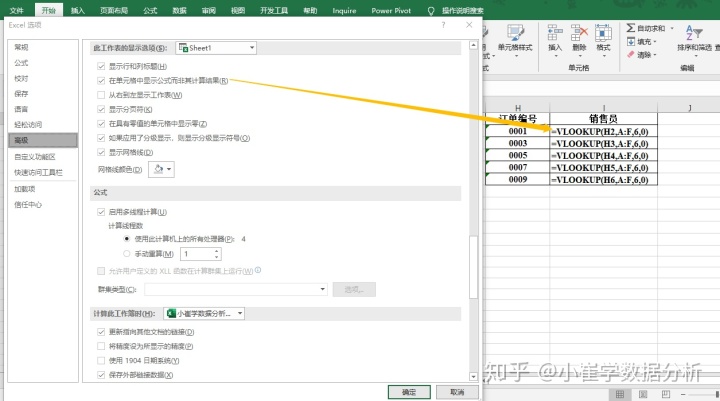Toggle 显示分级显示符号 outline checkbox
Screen dimensions: 720x401
(101, 138)
